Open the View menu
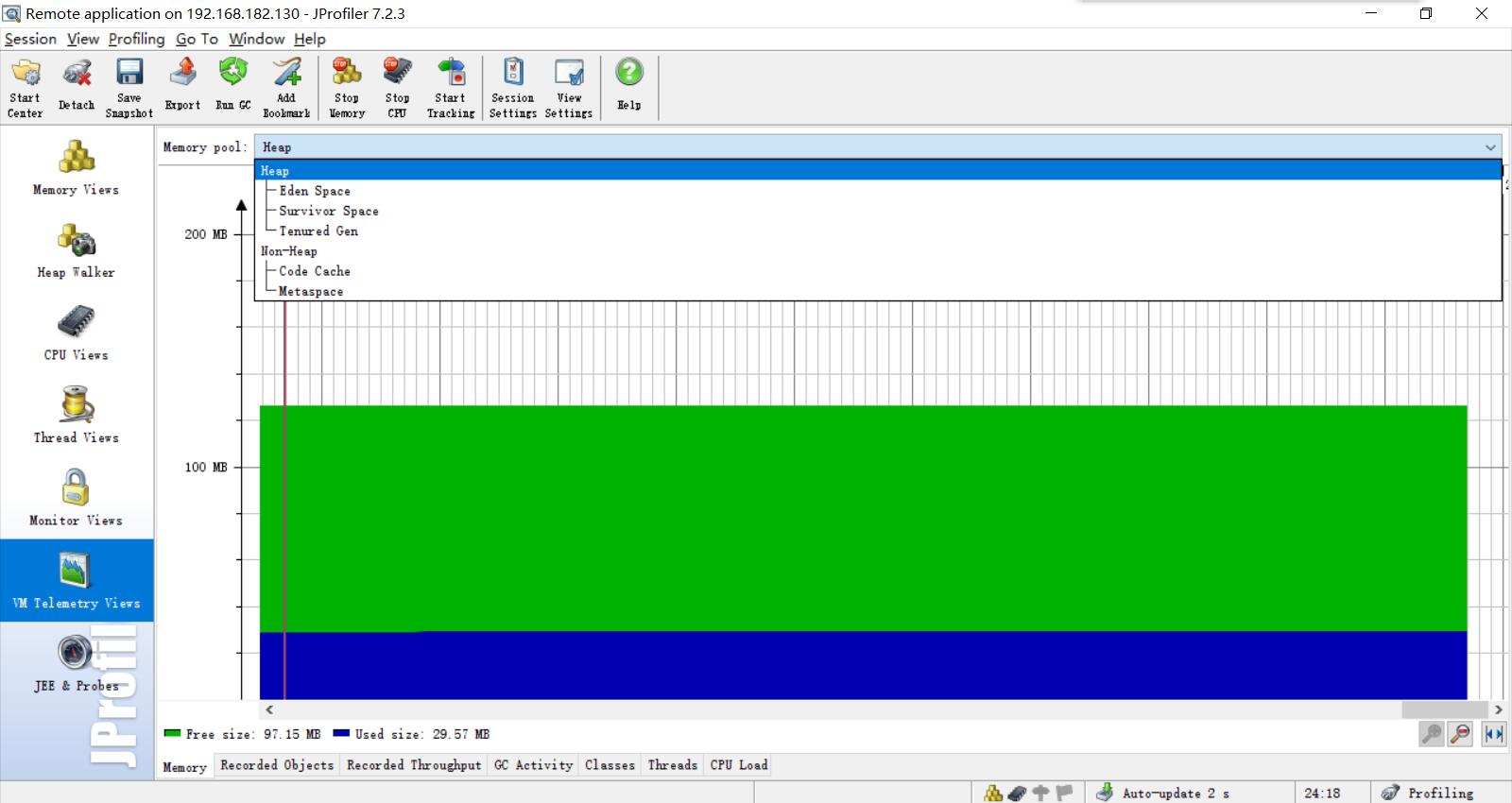 [x=83, y=39]
